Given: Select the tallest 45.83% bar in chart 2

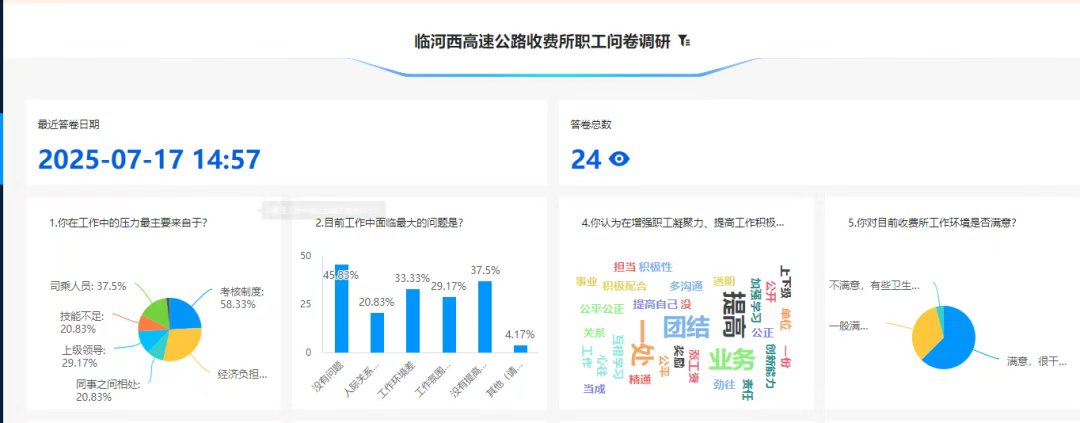Looking at the screenshot, I should 342,308.
